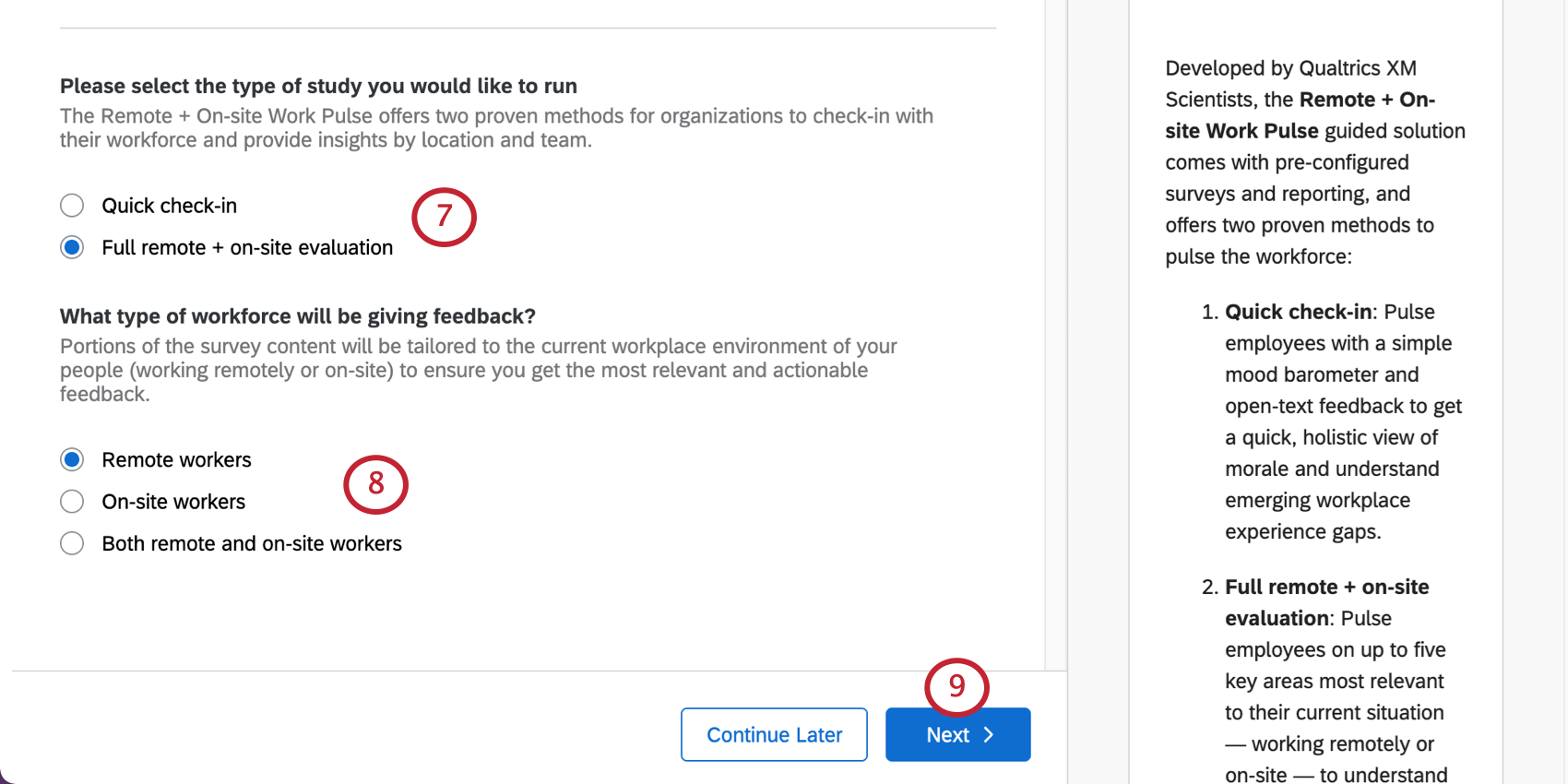Click the red annotation circle numbered 8
This screenshot has width=1568, height=784.
376,485
